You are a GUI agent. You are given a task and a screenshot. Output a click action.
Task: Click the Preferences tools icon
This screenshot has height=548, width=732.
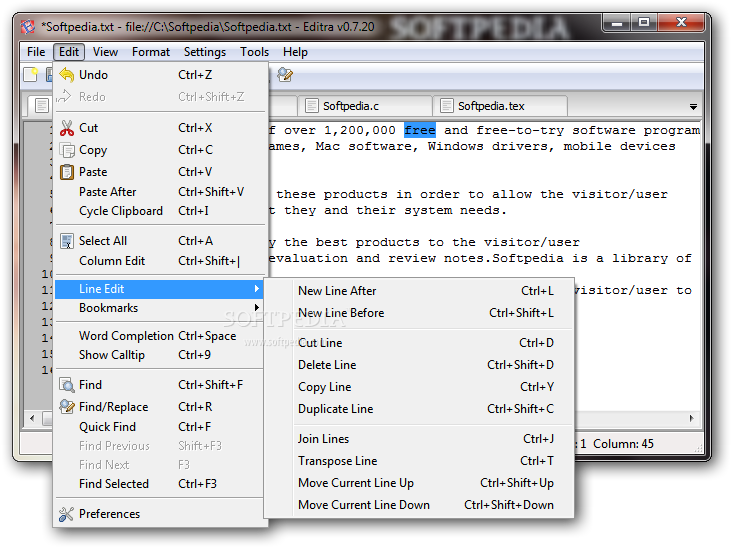pos(66,514)
